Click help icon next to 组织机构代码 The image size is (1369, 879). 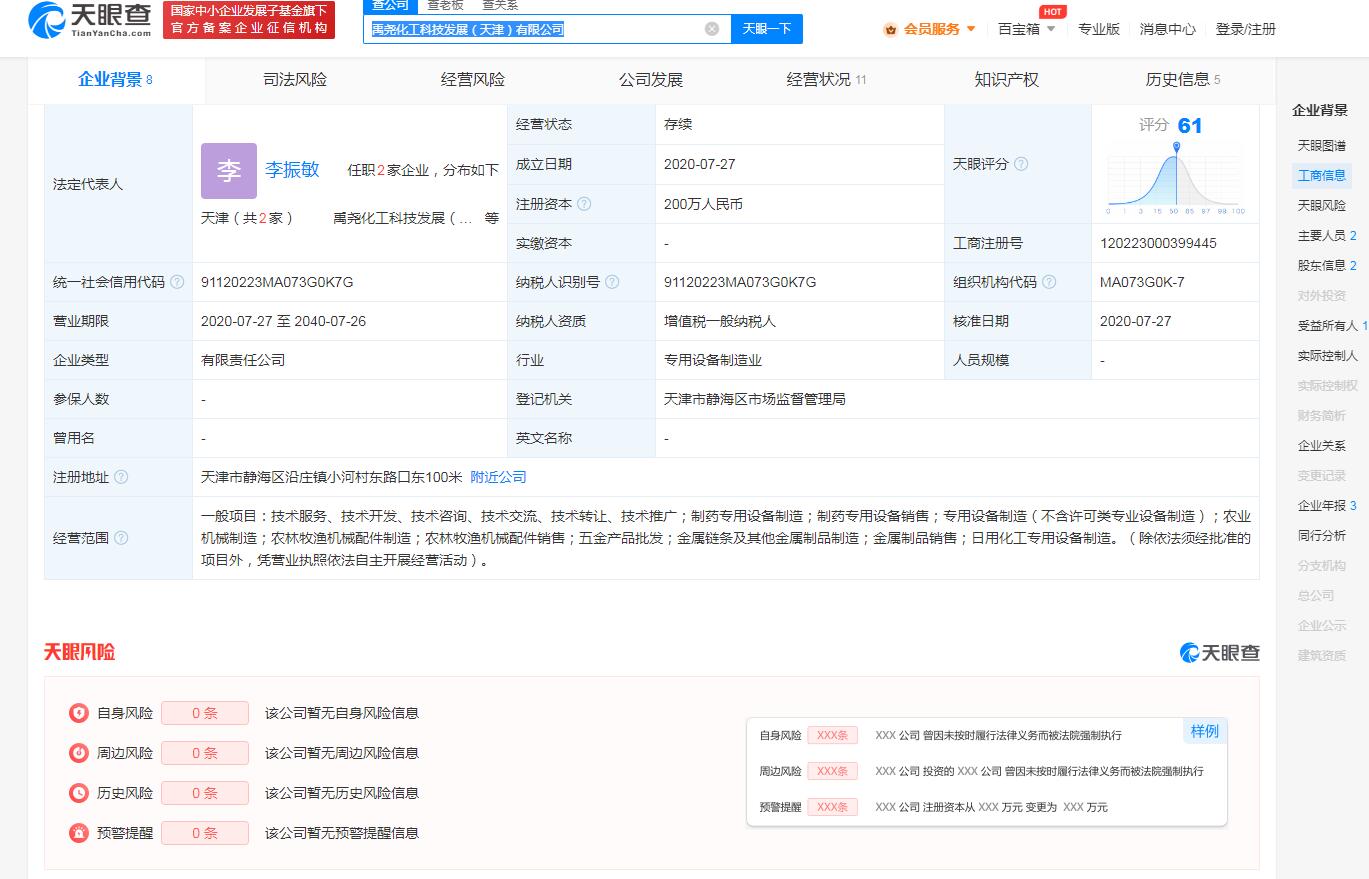tap(1049, 282)
